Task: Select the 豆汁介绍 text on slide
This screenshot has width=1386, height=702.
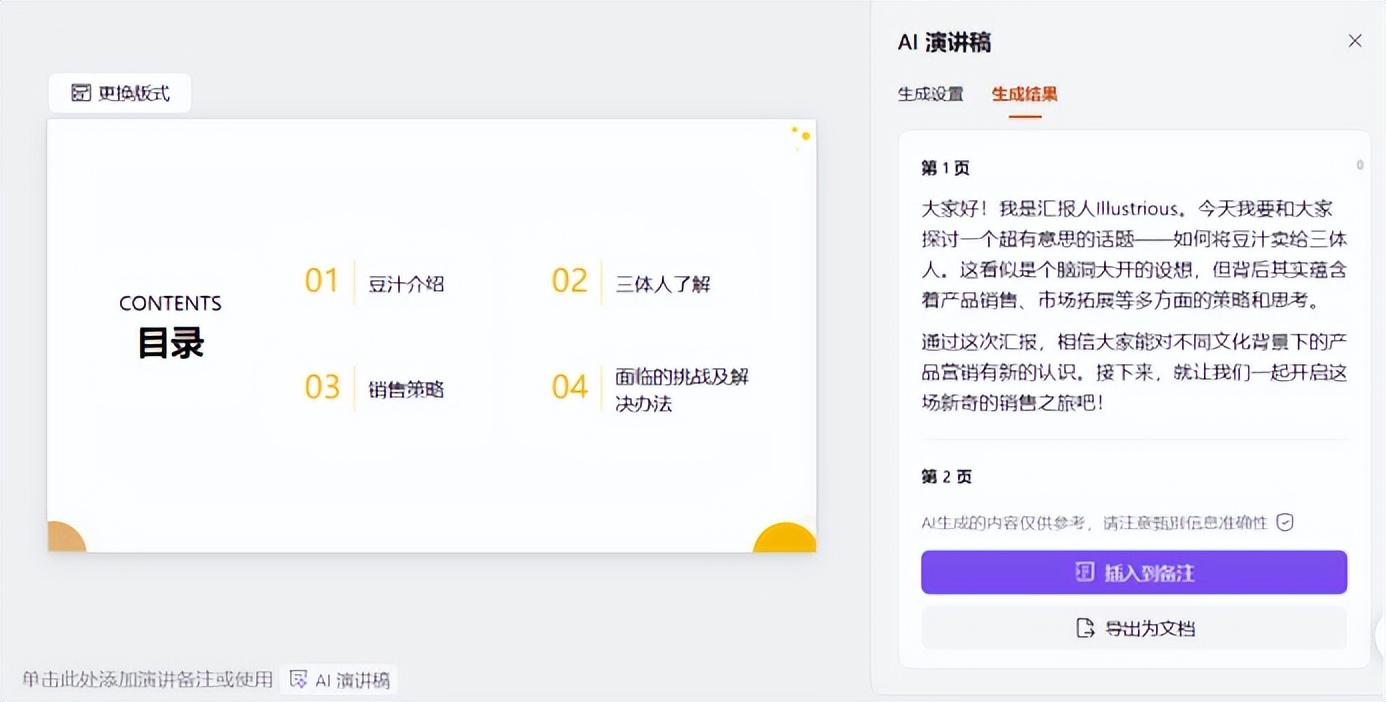Action: point(406,283)
